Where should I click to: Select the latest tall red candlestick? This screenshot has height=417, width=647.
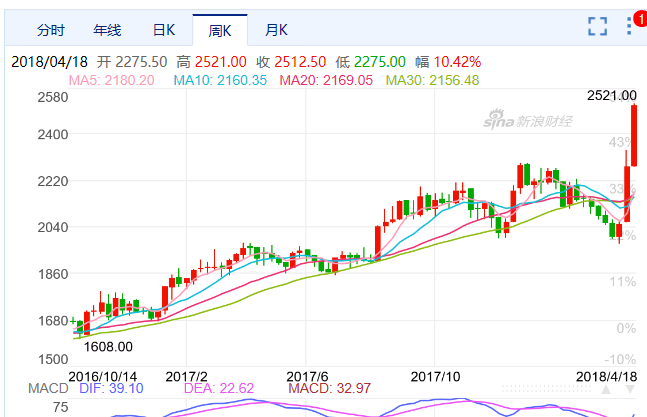click(x=633, y=136)
